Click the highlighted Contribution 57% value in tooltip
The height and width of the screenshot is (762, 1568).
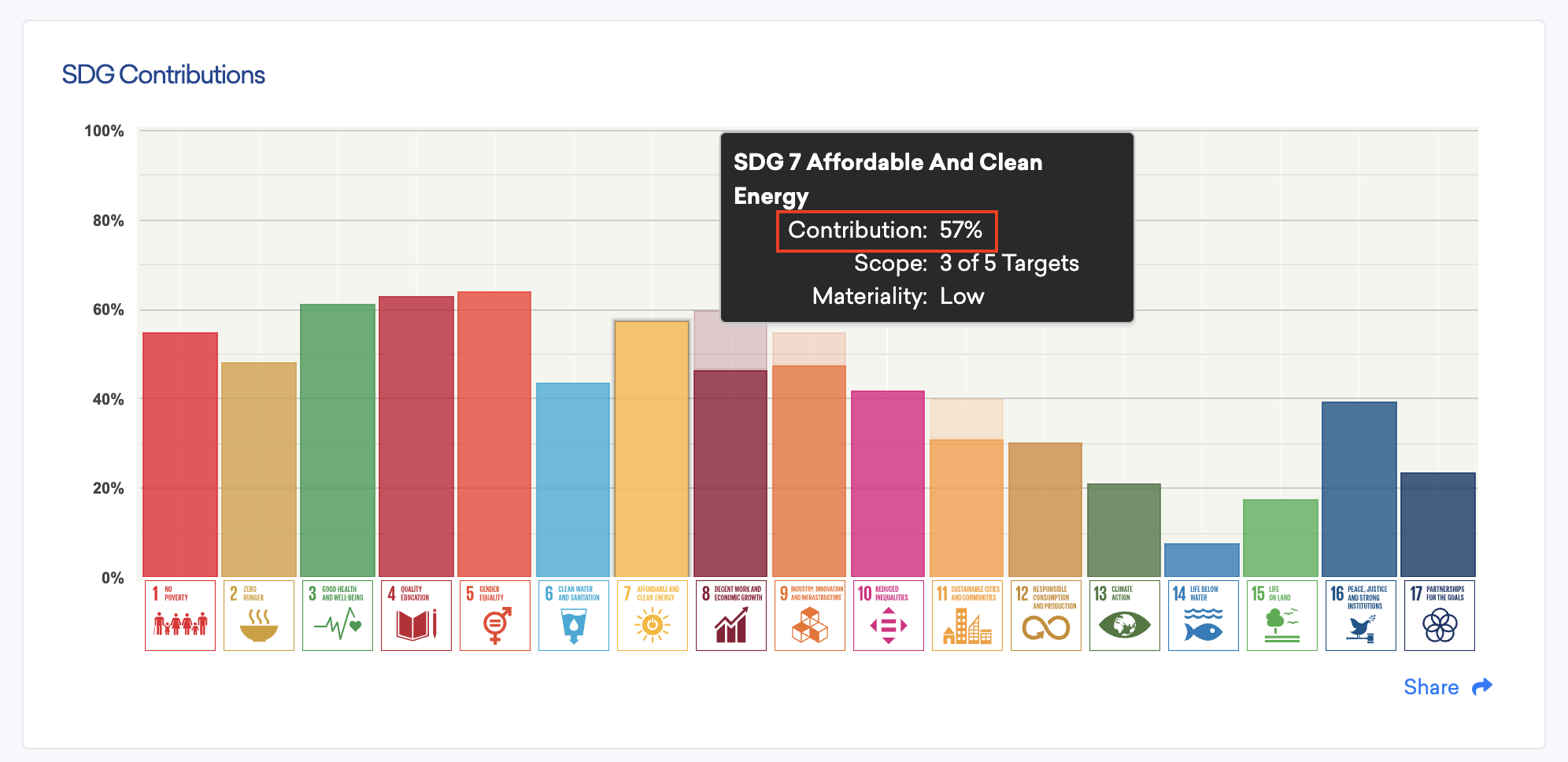[886, 231]
